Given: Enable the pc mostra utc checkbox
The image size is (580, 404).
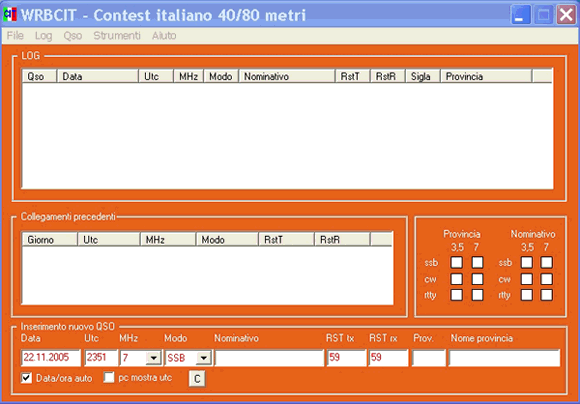Looking at the screenshot, I should (x=109, y=377).
